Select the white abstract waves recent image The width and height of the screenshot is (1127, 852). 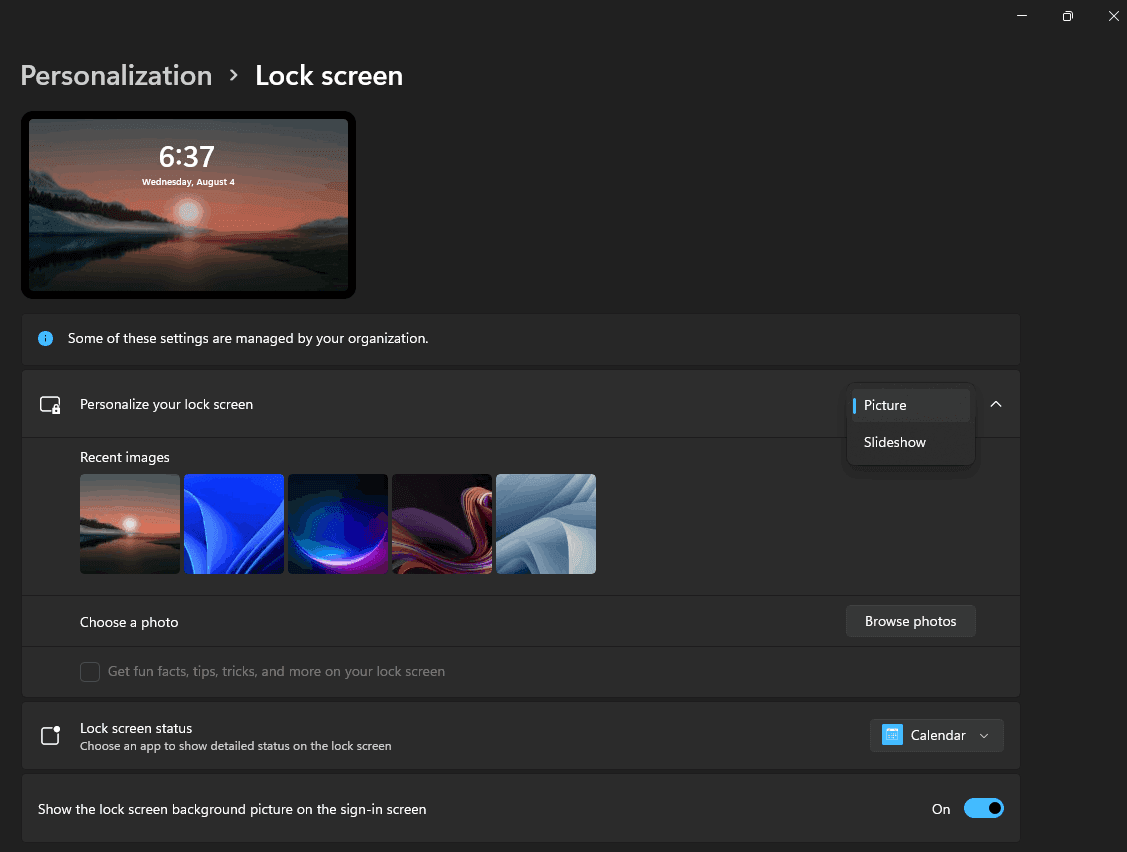(x=546, y=523)
